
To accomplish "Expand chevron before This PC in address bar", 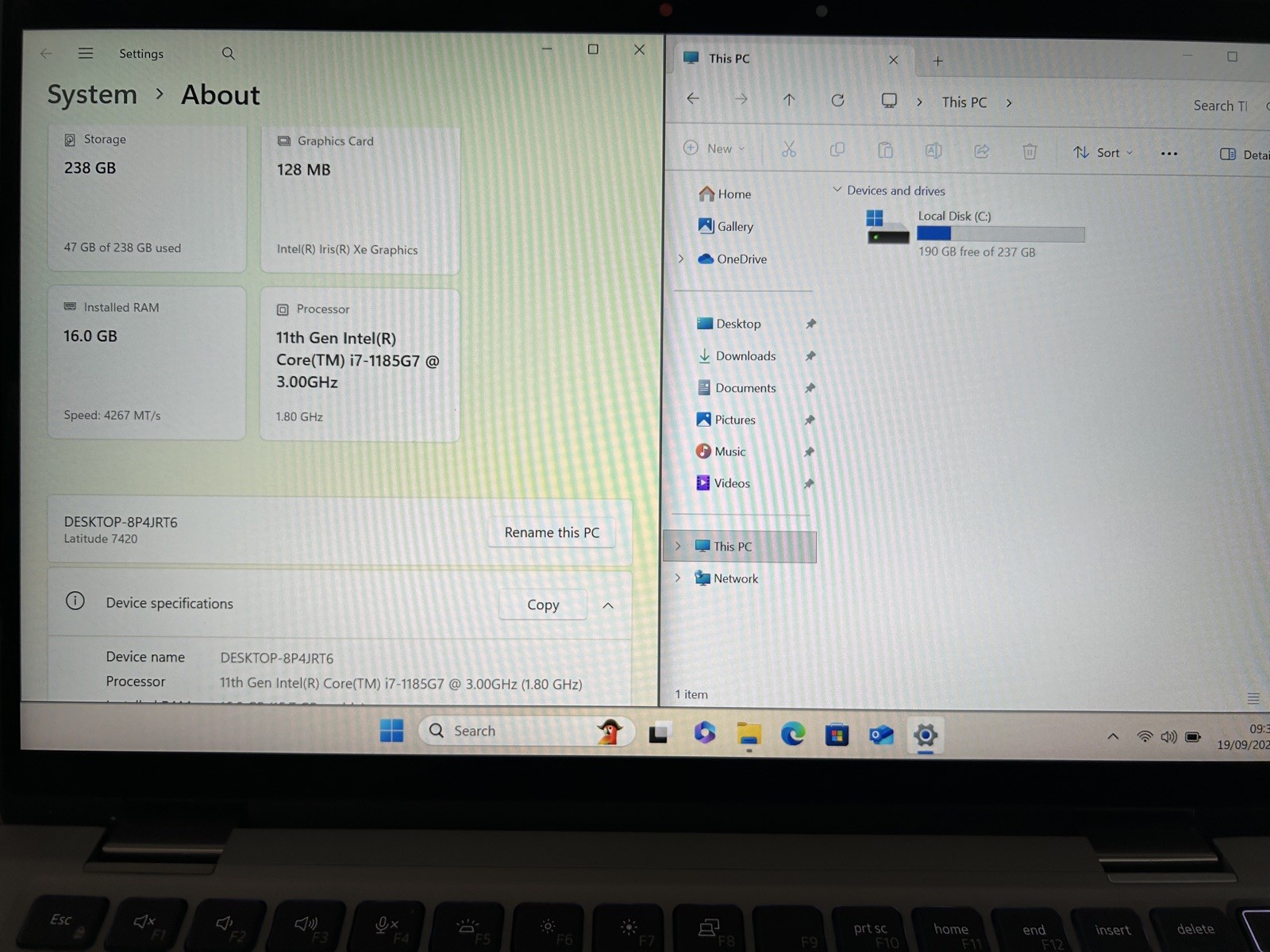I will pos(919,102).
